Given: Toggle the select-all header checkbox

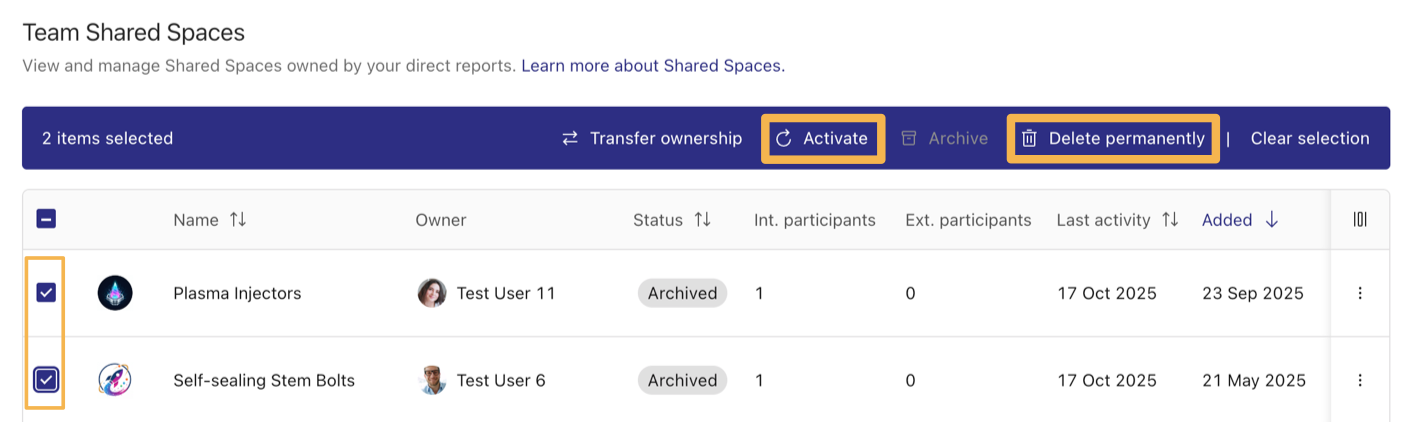Looking at the screenshot, I should (46, 219).
